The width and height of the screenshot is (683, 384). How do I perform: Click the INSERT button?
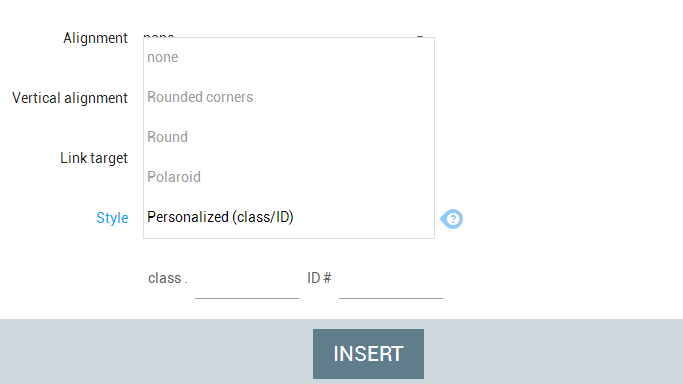point(368,354)
